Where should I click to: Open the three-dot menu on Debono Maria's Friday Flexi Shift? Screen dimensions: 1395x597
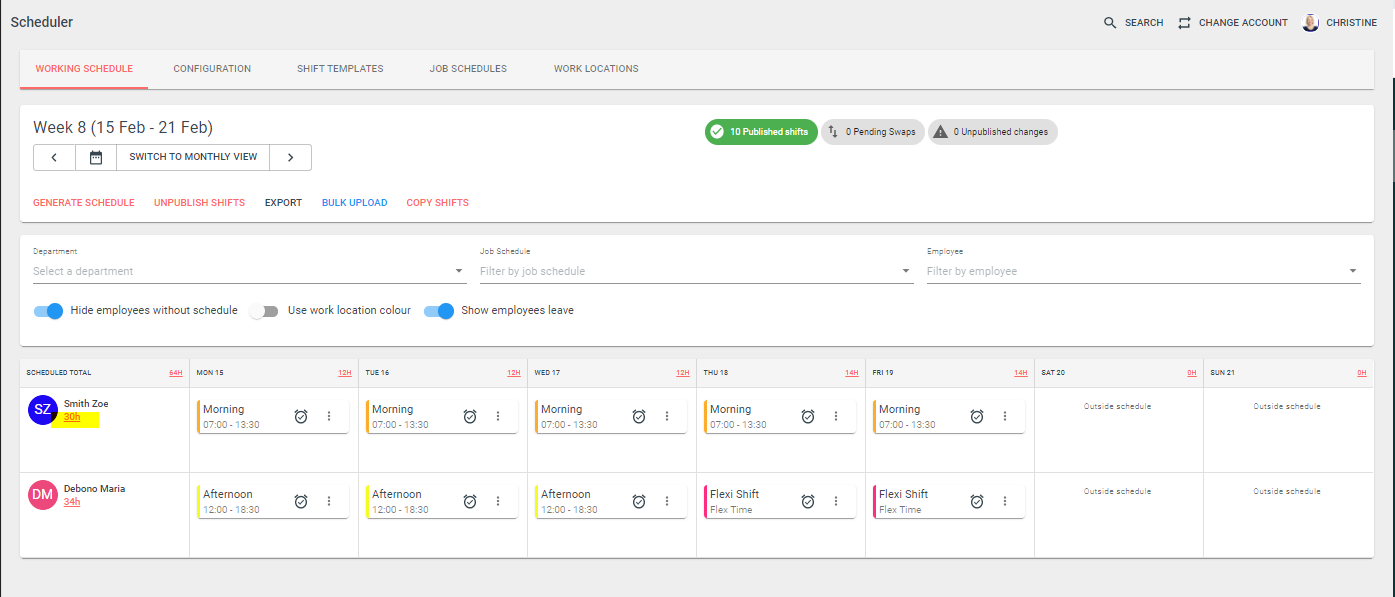1005,501
